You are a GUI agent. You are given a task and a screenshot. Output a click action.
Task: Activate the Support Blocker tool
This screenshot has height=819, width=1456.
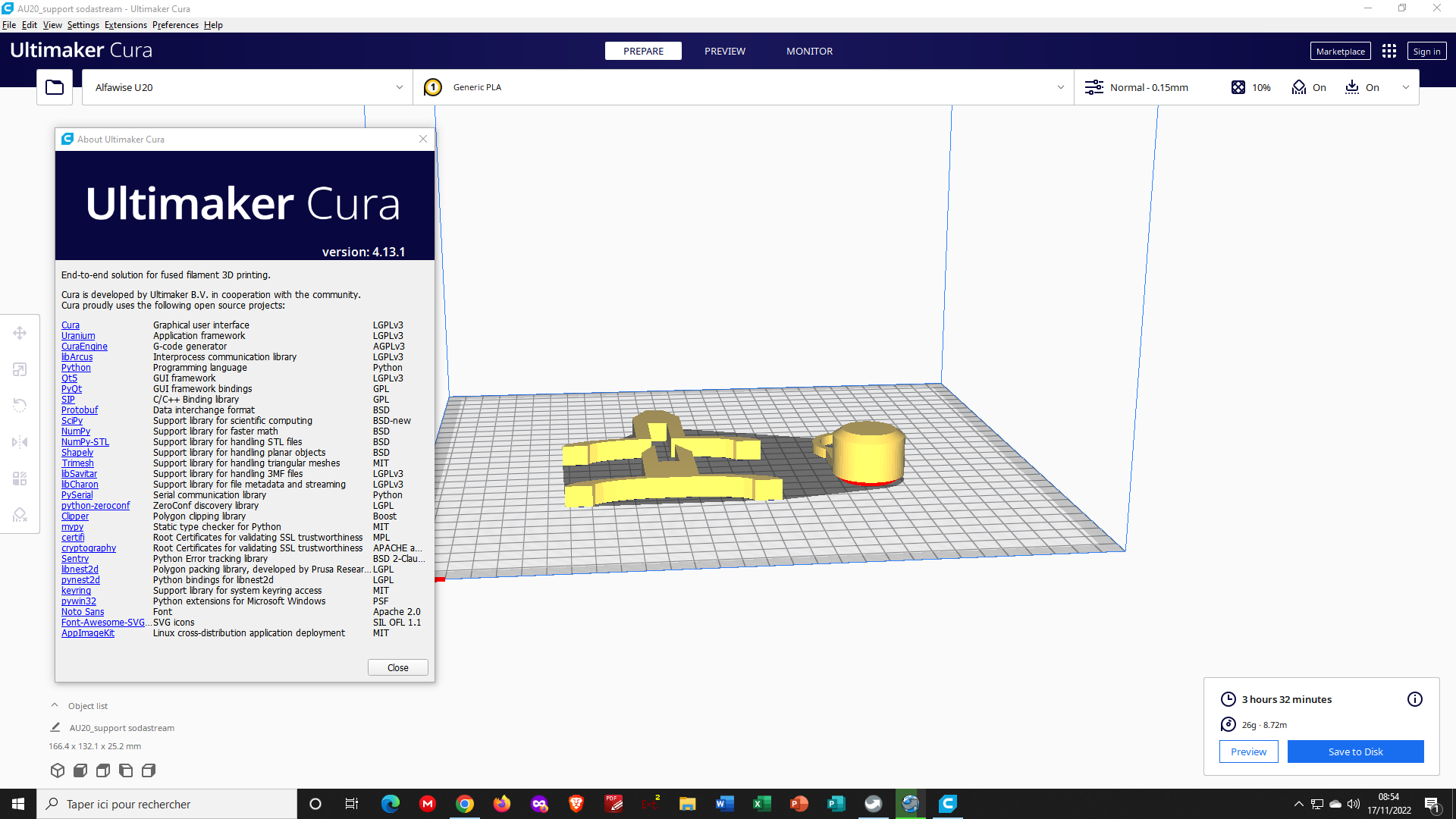tap(20, 515)
